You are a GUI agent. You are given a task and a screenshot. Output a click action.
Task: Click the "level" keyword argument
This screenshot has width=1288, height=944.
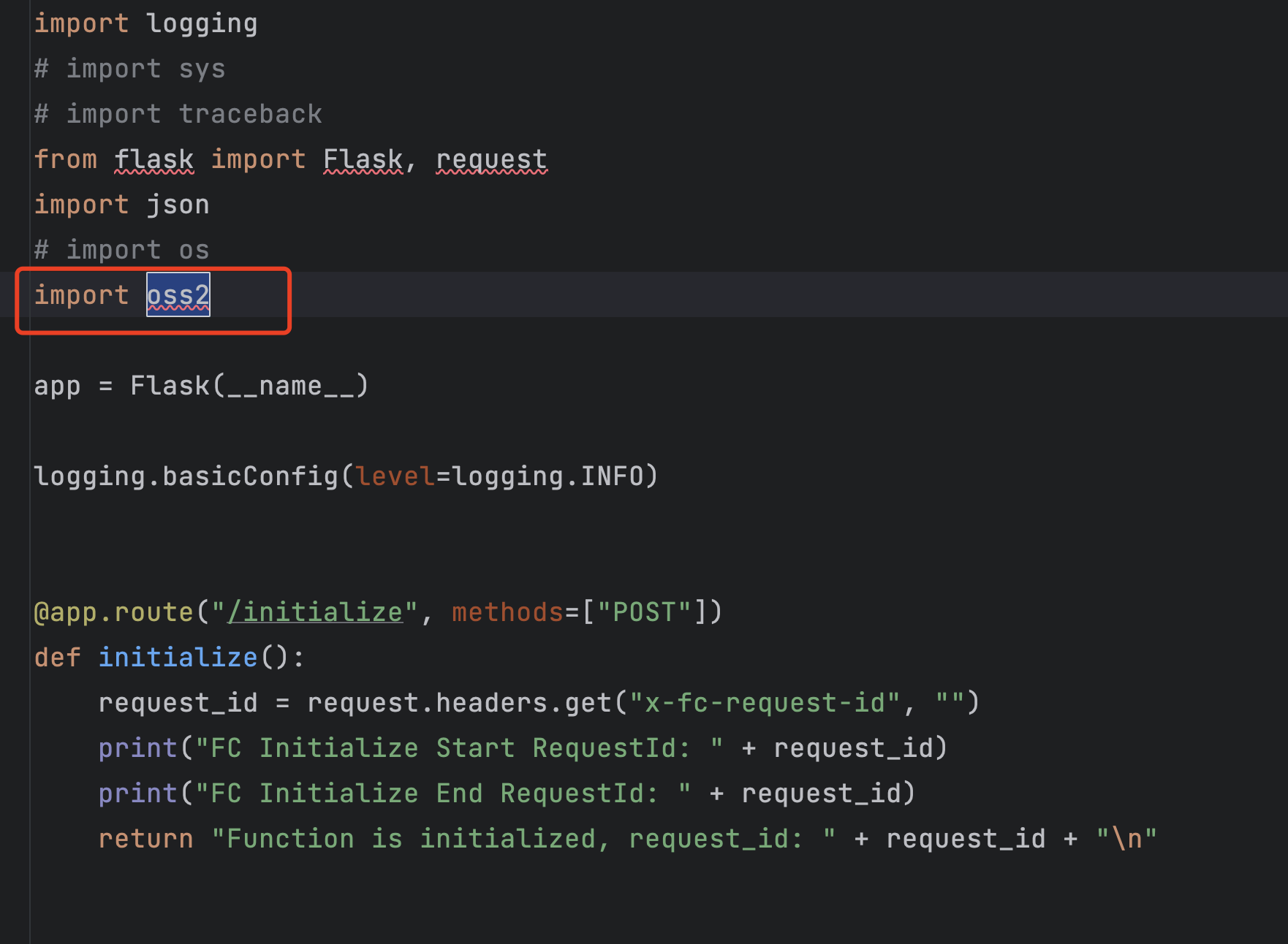point(395,476)
